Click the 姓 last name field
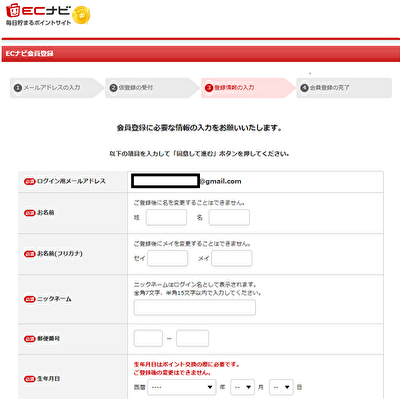The height and width of the screenshot is (400, 400). point(166,218)
